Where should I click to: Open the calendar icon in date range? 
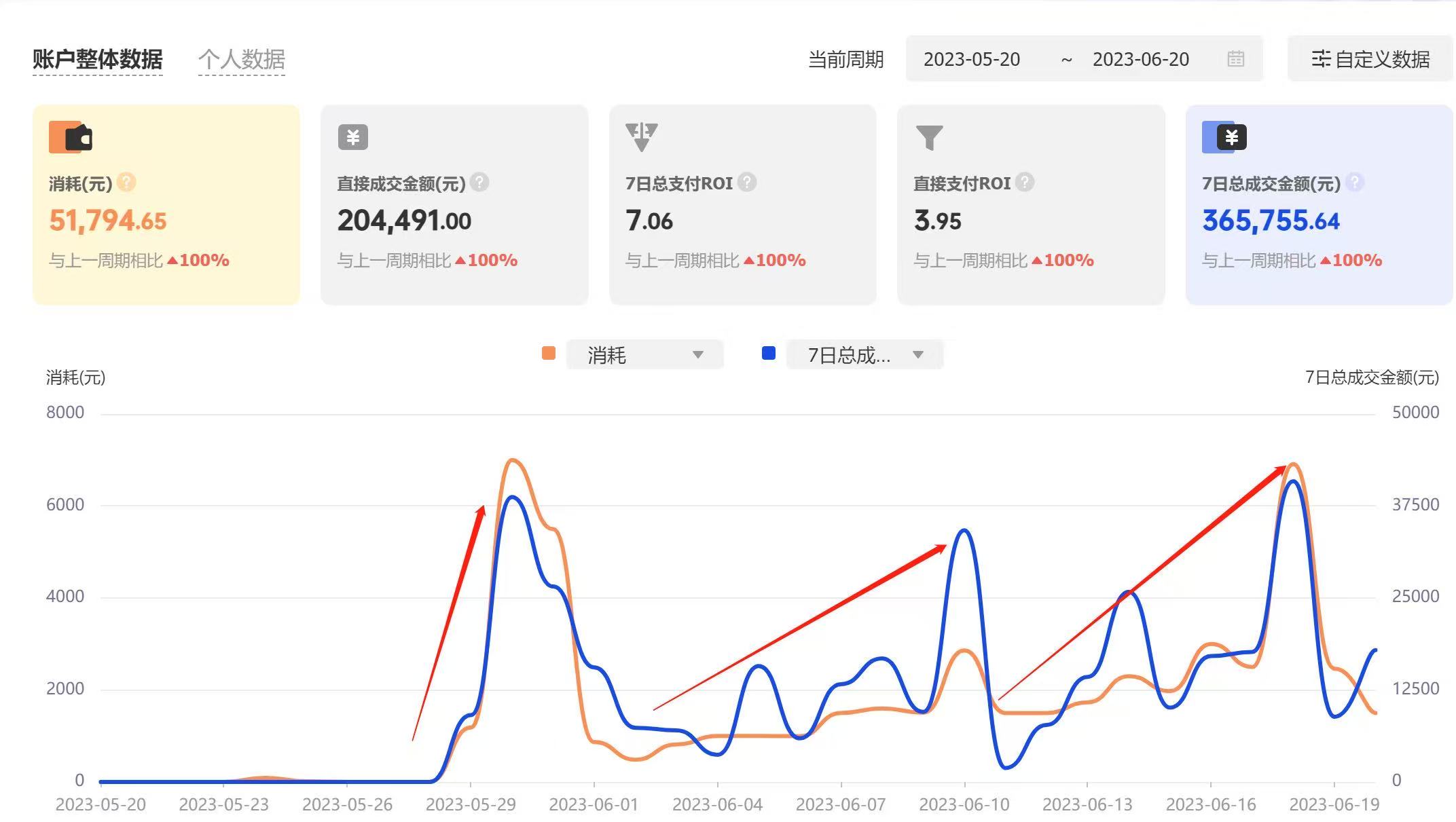(x=1236, y=59)
